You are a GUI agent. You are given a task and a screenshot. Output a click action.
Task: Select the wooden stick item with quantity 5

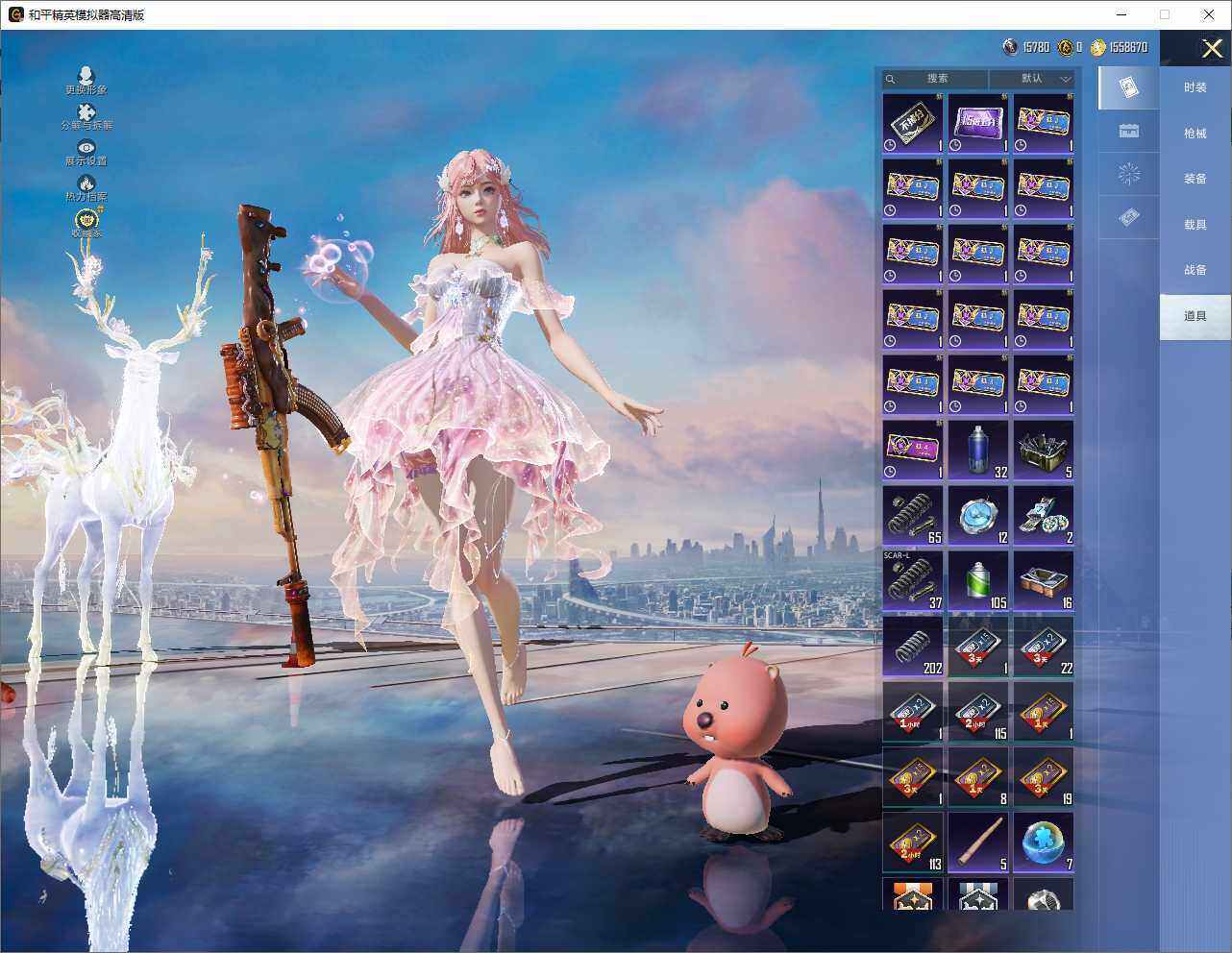pyautogui.click(x=978, y=843)
